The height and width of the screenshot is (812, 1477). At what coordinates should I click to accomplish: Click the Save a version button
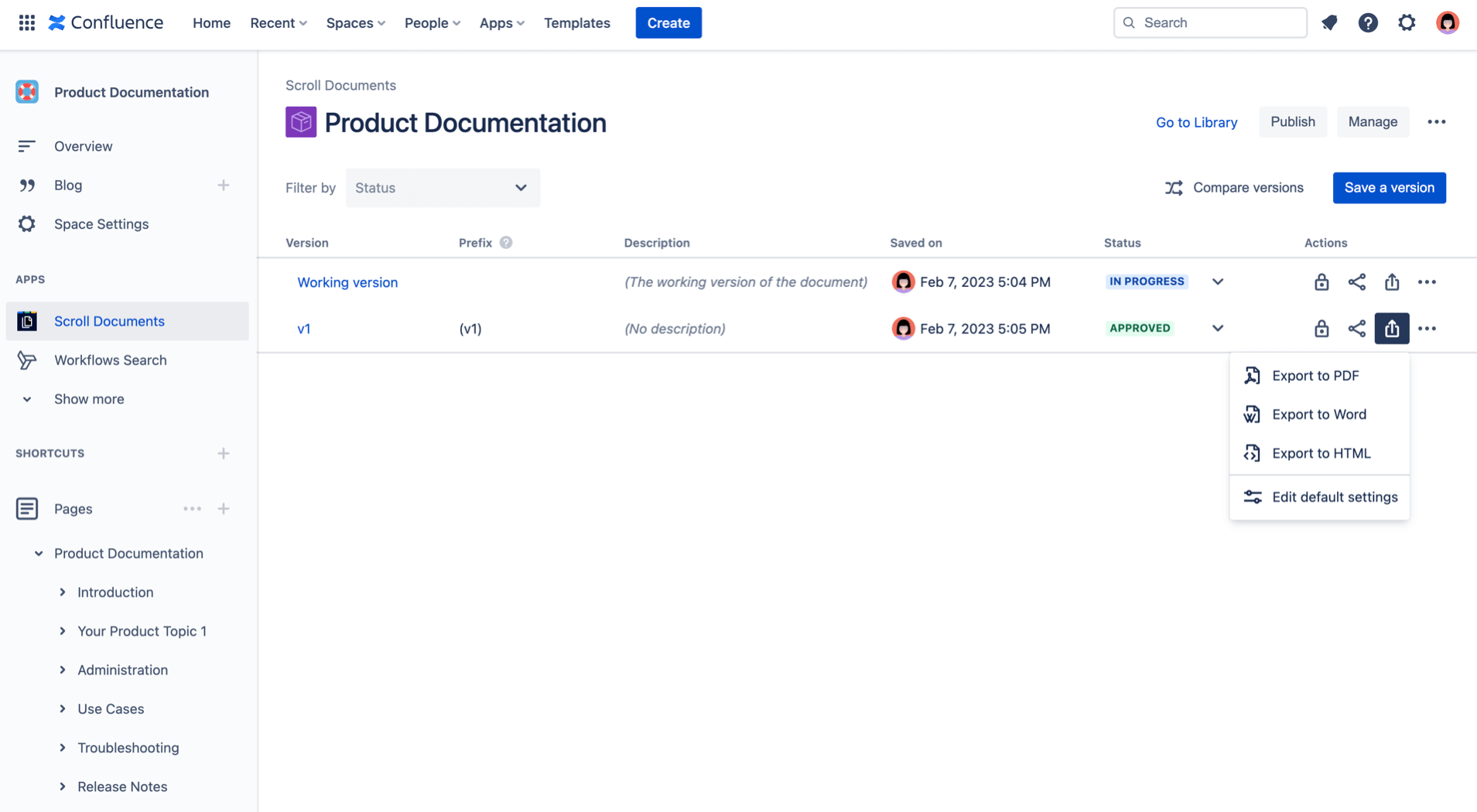(x=1389, y=188)
